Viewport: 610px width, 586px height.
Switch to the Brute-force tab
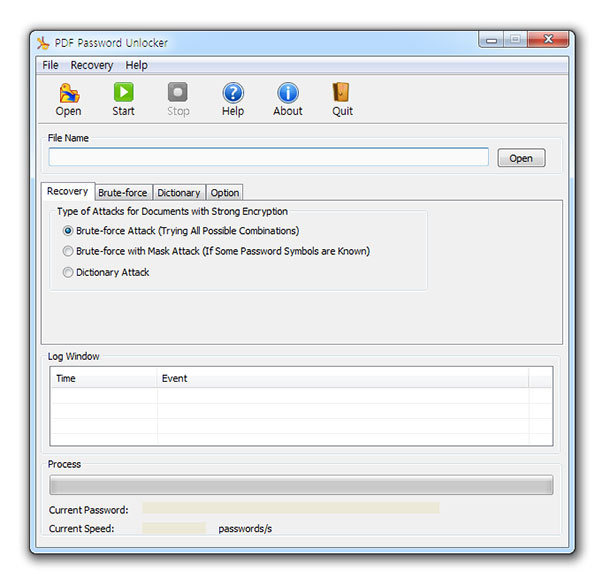point(123,193)
